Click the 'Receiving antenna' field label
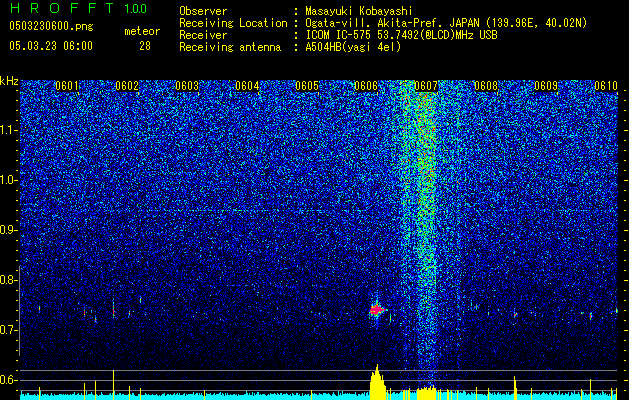629x400 pixels. point(230,47)
